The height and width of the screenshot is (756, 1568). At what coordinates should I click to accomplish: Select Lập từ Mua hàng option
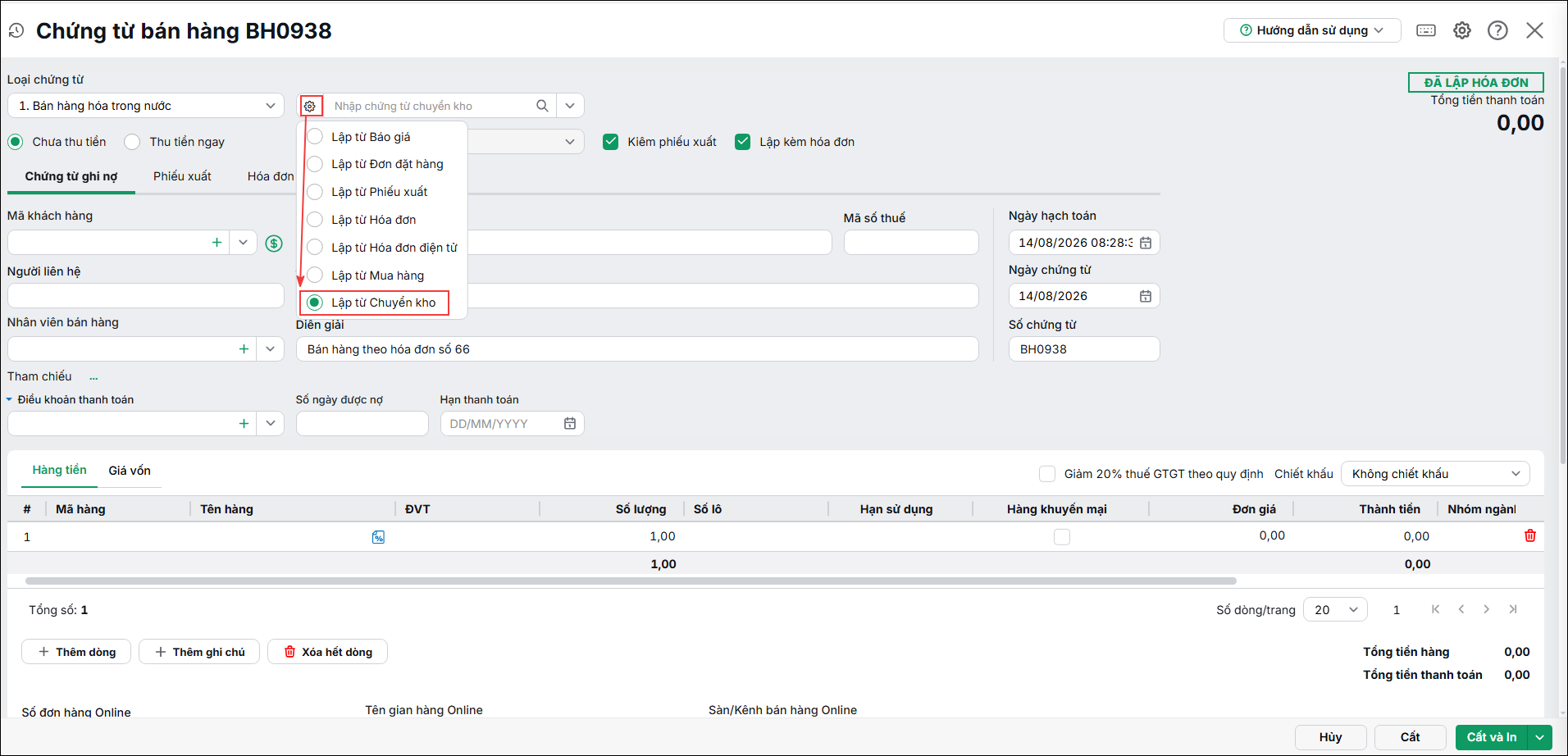pos(315,275)
